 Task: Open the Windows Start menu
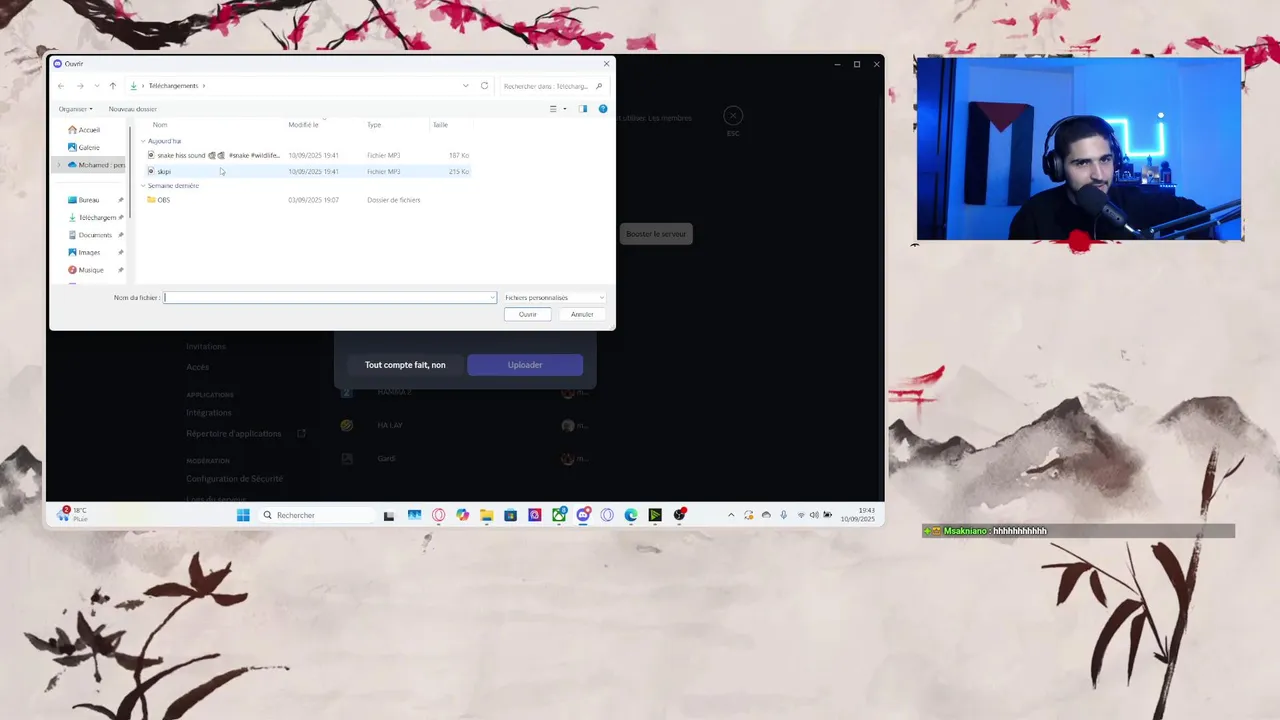coord(243,515)
